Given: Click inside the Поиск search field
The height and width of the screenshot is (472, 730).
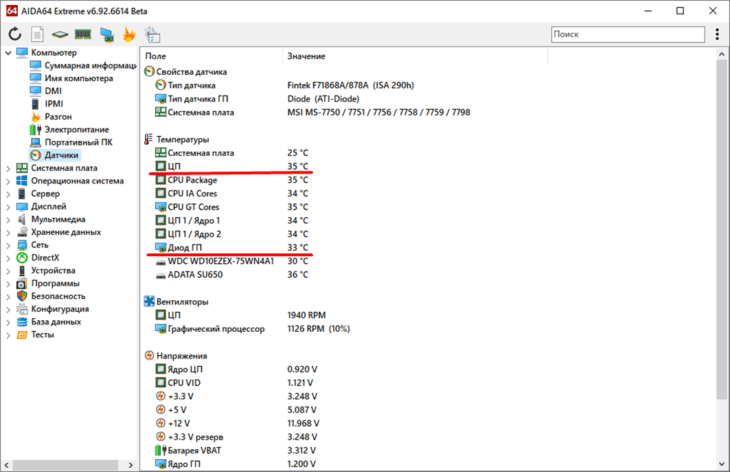Looking at the screenshot, I should coord(628,34).
